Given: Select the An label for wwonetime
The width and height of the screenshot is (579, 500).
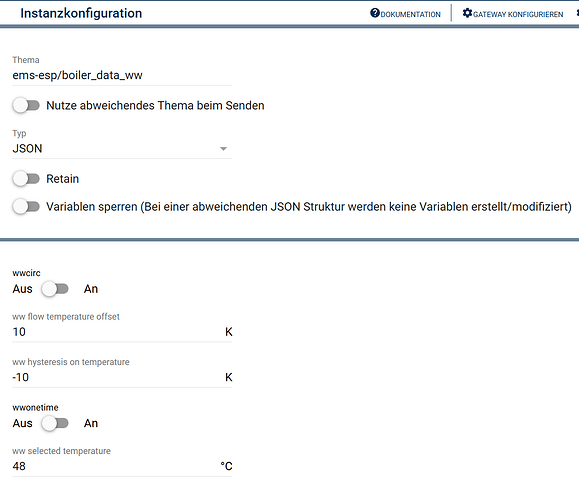Looking at the screenshot, I should click(91, 423).
